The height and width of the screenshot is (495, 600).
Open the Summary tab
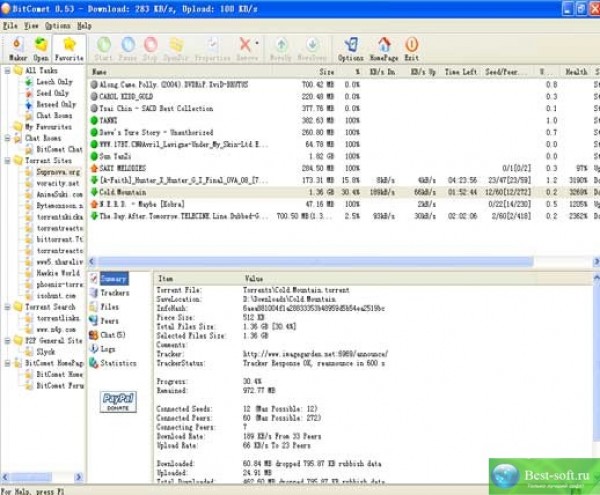(114, 278)
